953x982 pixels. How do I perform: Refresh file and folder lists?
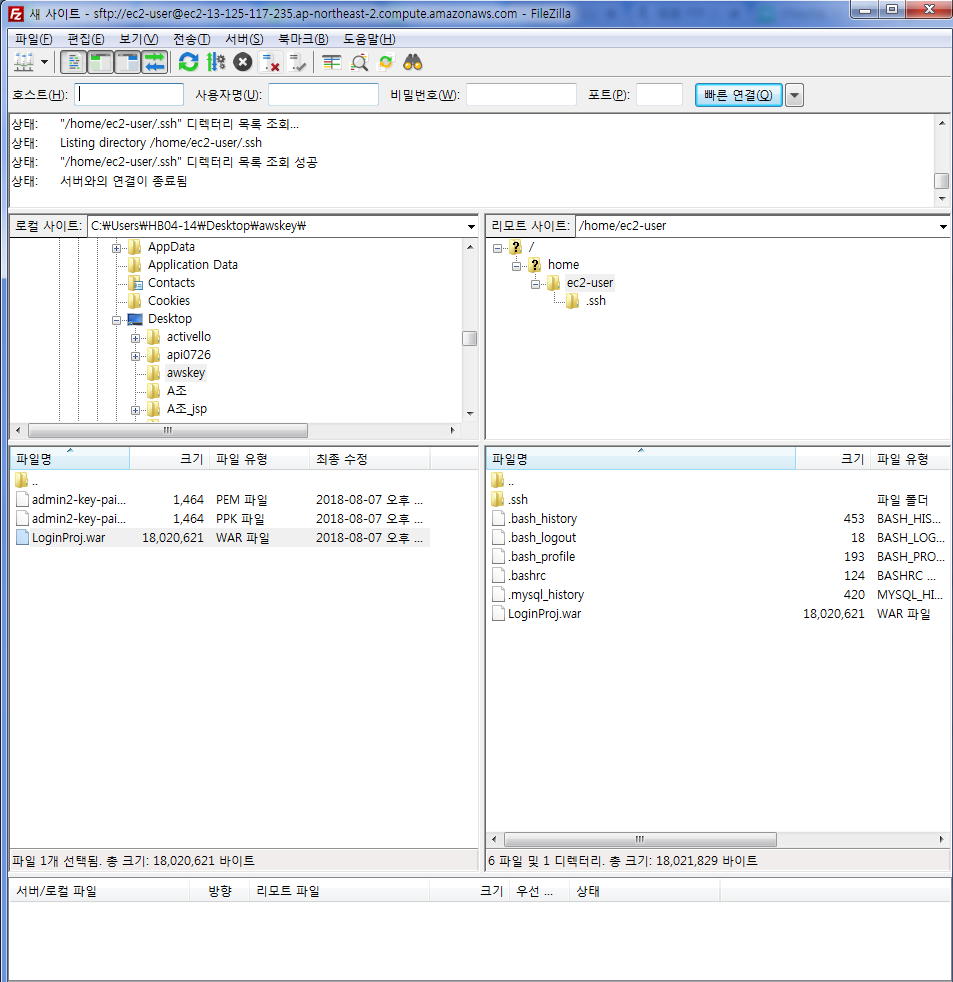(188, 63)
